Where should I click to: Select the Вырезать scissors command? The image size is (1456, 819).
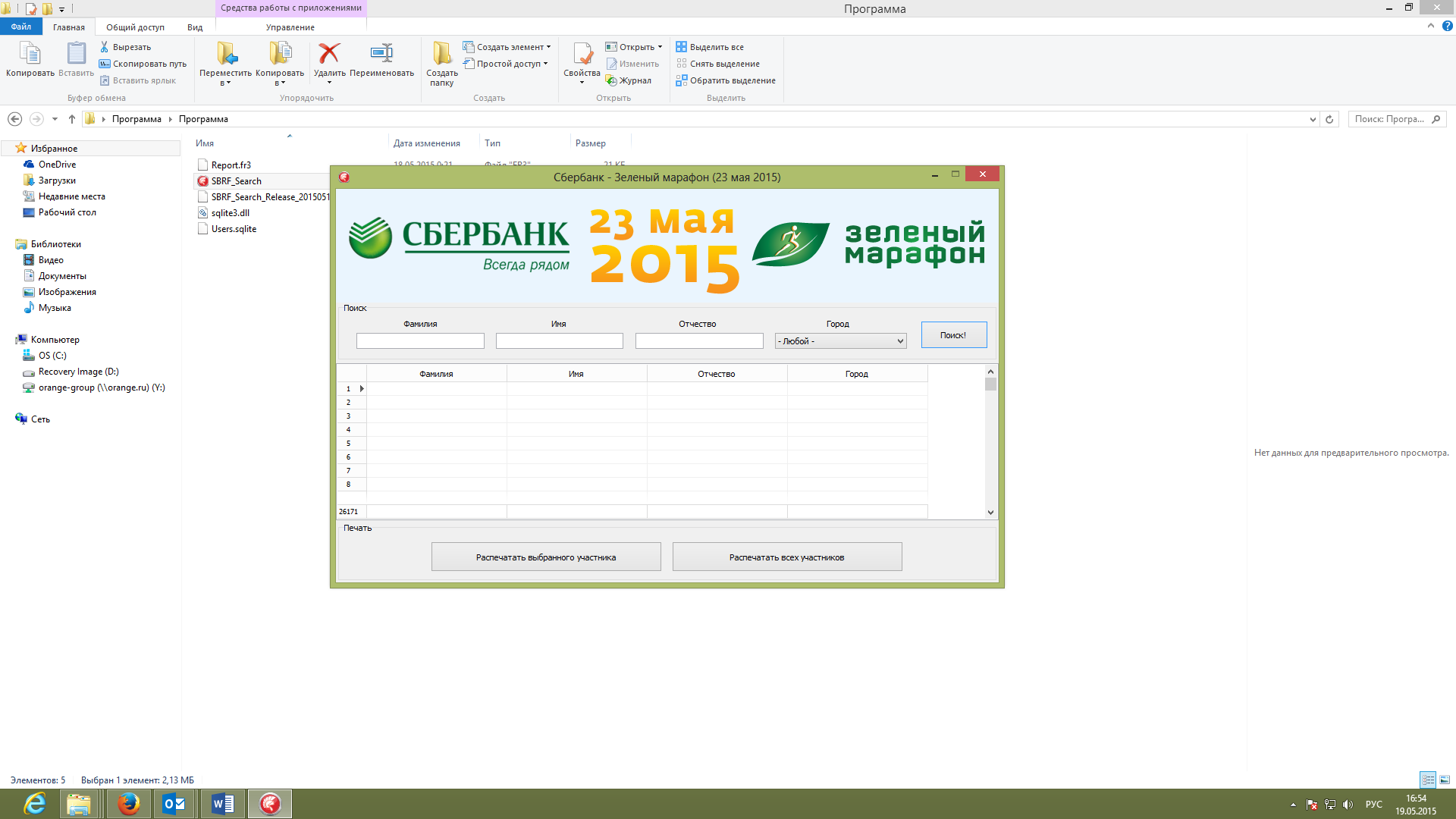tap(126, 47)
